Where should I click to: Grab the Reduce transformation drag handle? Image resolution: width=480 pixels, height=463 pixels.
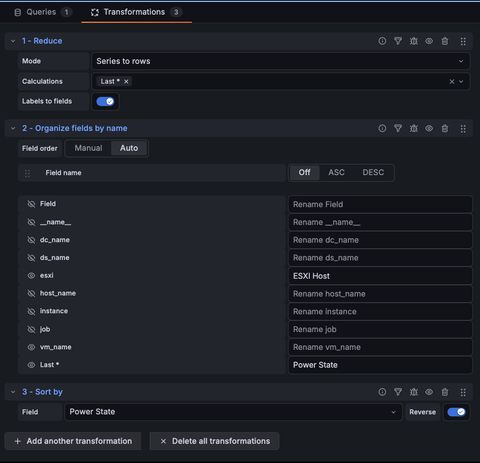pos(463,41)
